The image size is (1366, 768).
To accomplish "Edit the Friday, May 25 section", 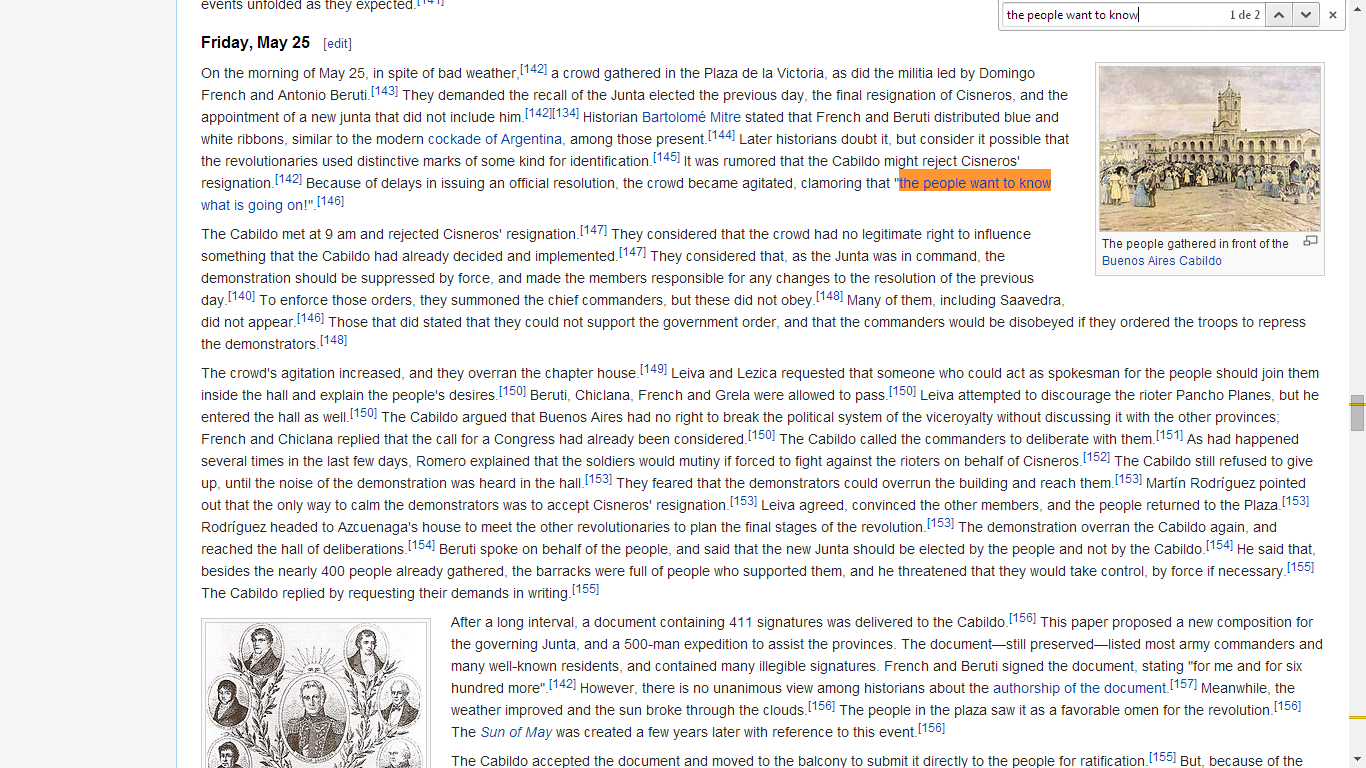I will coord(337,44).
